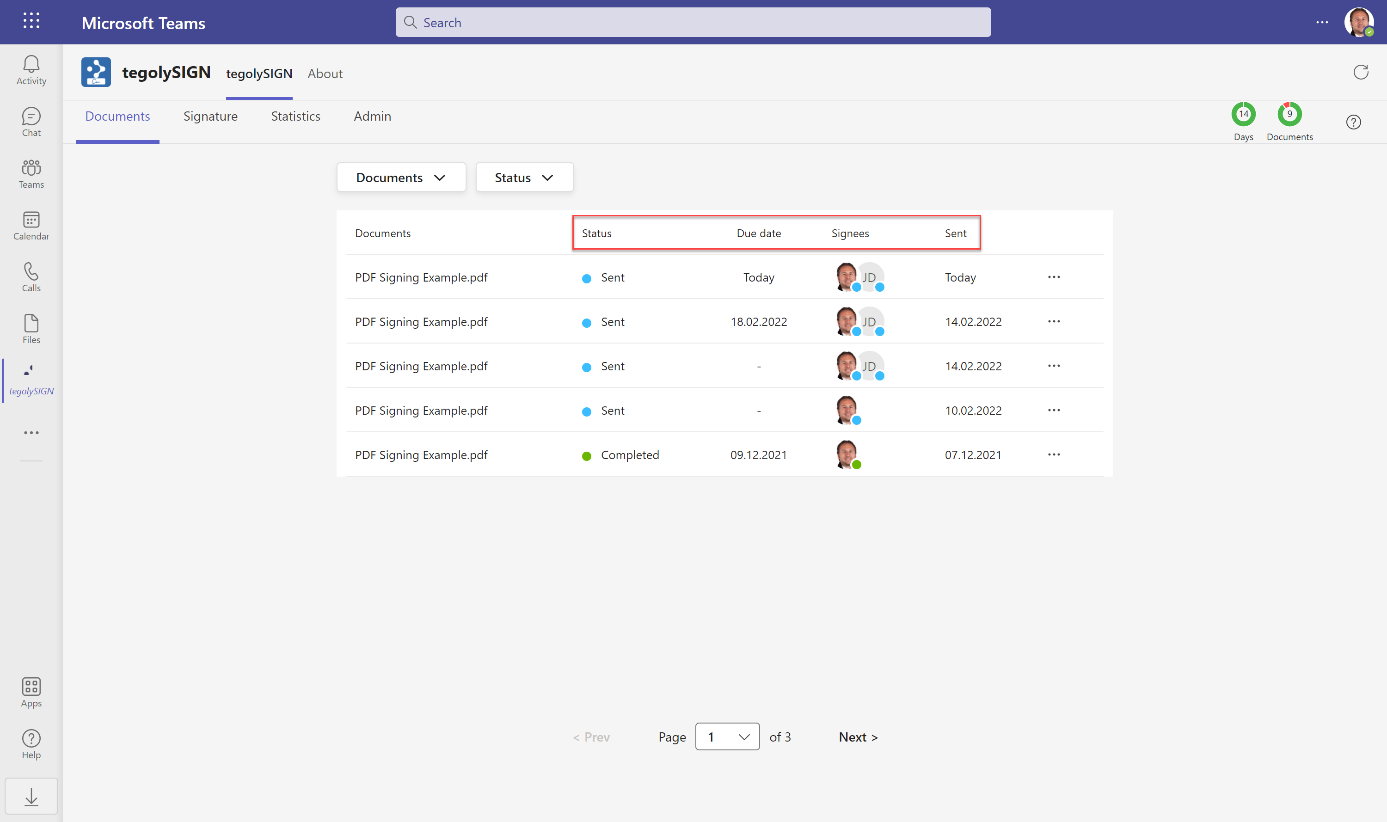Sort by the Status column header
This screenshot has height=822, width=1387.
pos(596,233)
